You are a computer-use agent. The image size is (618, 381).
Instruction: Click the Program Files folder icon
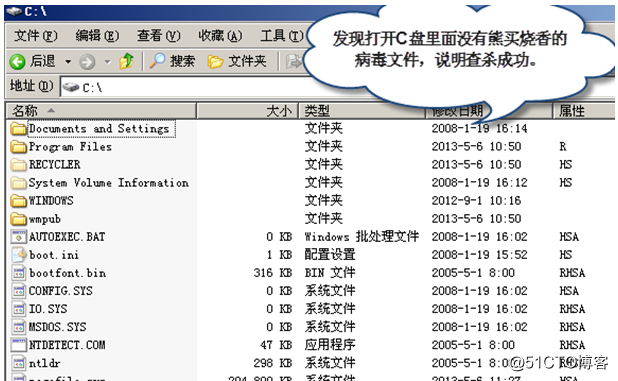click(19, 147)
